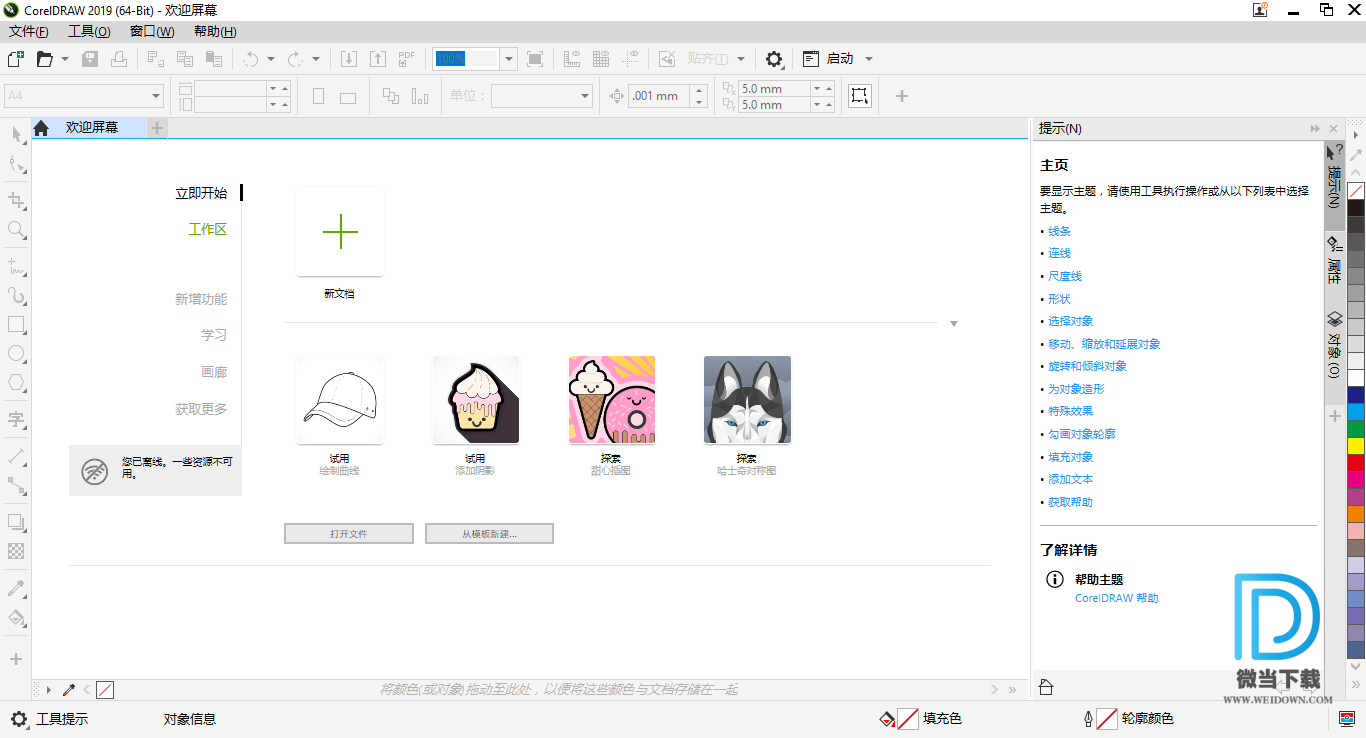Expand the undo history dropdown arrow
This screenshot has height=738, width=1366.
pos(271,59)
